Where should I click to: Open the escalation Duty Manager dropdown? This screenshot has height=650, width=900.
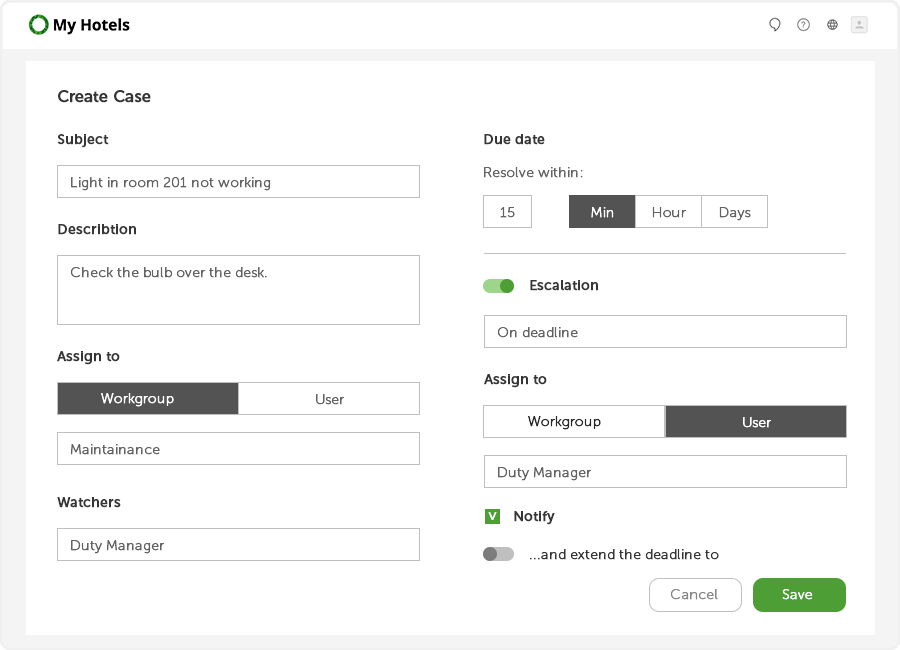665,472
